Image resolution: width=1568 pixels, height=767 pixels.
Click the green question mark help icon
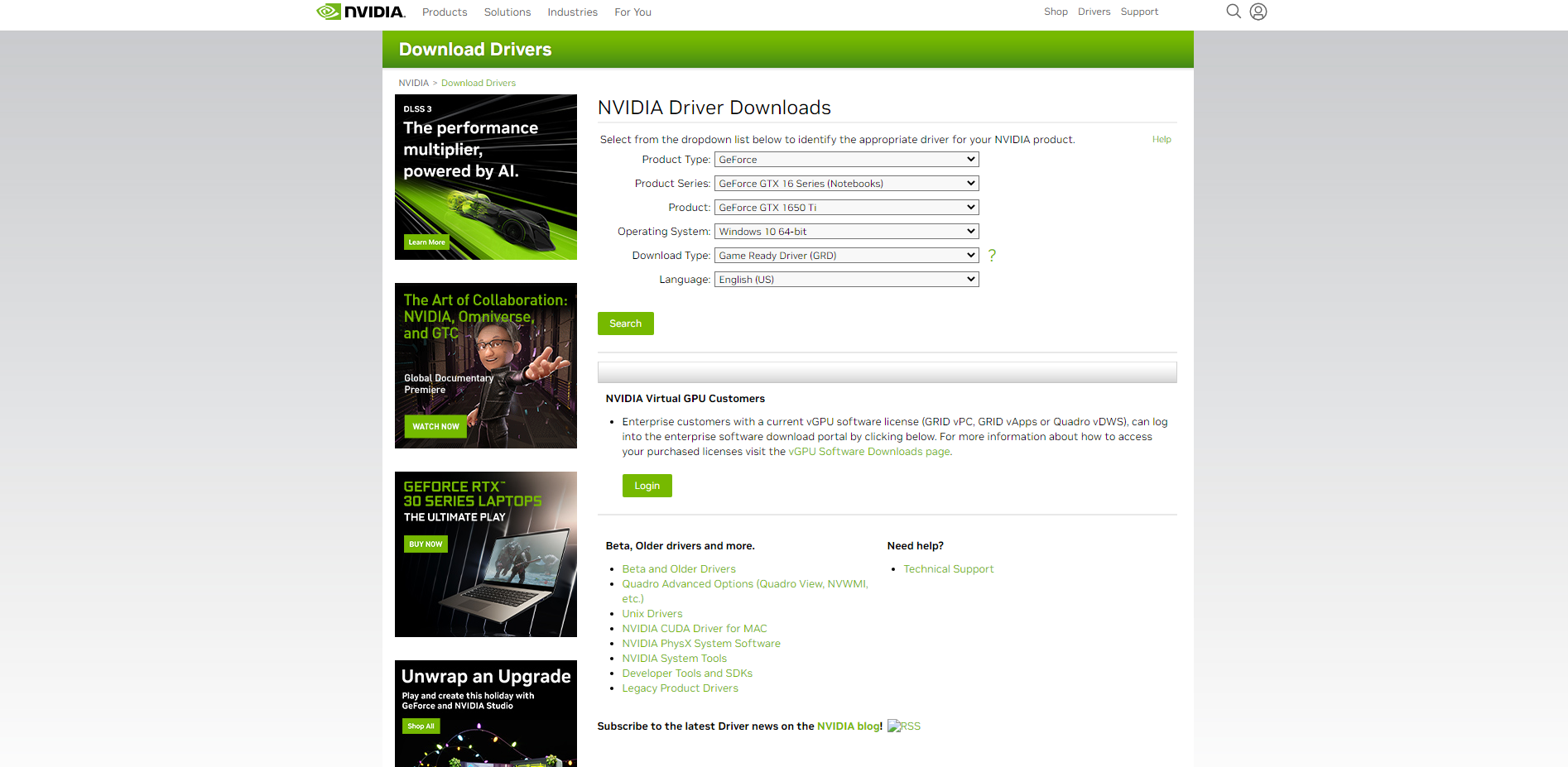pos(992,256)
